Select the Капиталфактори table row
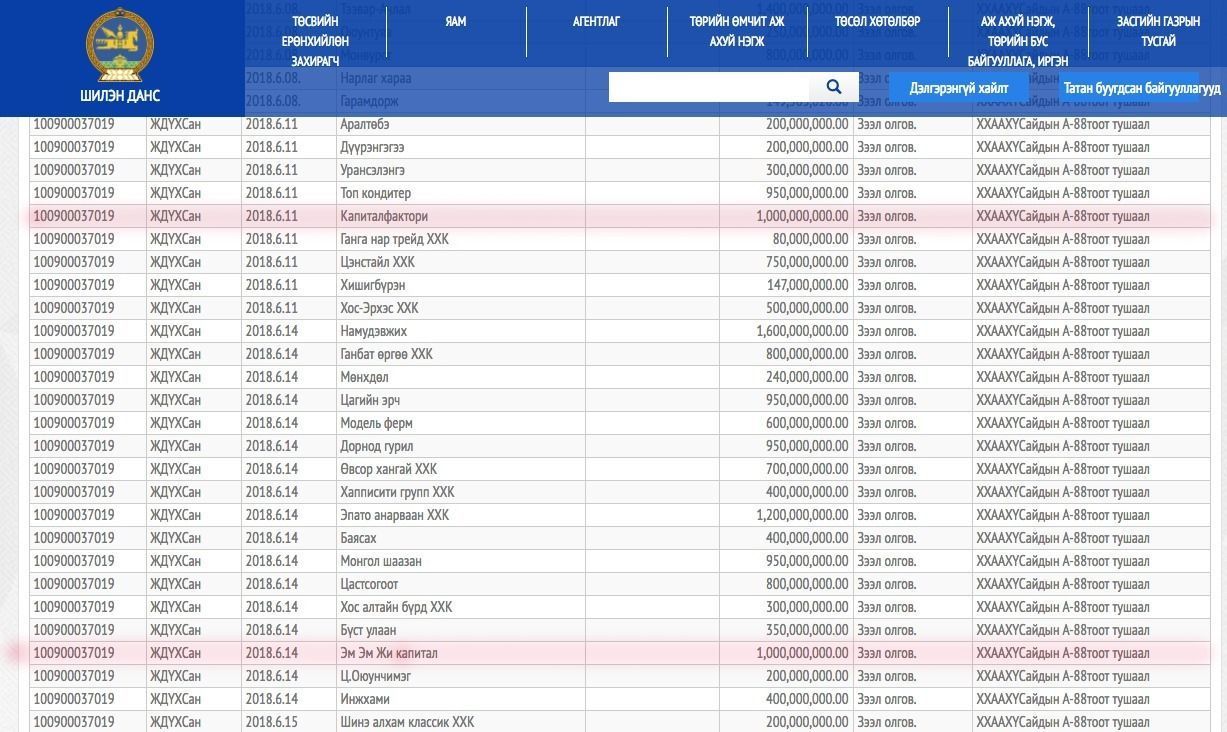Screen dimensions: 1227x732 (620, 216)
